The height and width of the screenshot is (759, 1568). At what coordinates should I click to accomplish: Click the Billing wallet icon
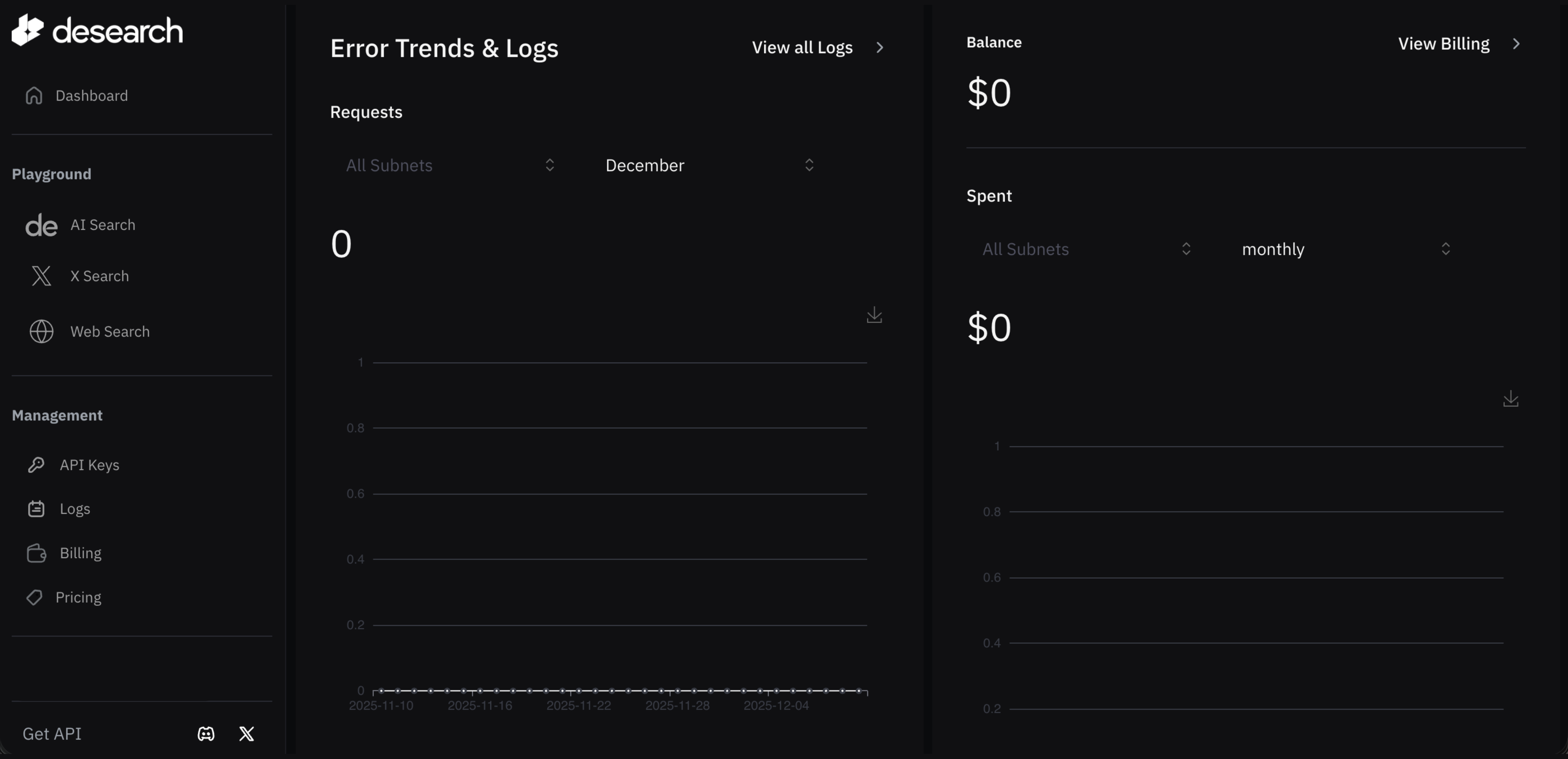37,553
